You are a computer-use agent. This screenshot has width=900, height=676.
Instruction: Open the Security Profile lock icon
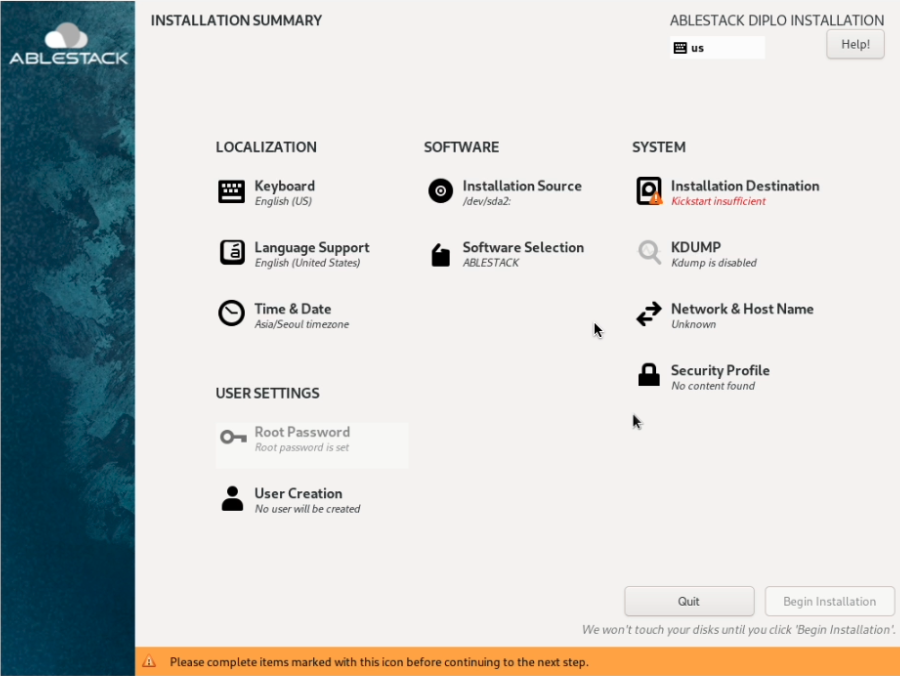[649, 375]
